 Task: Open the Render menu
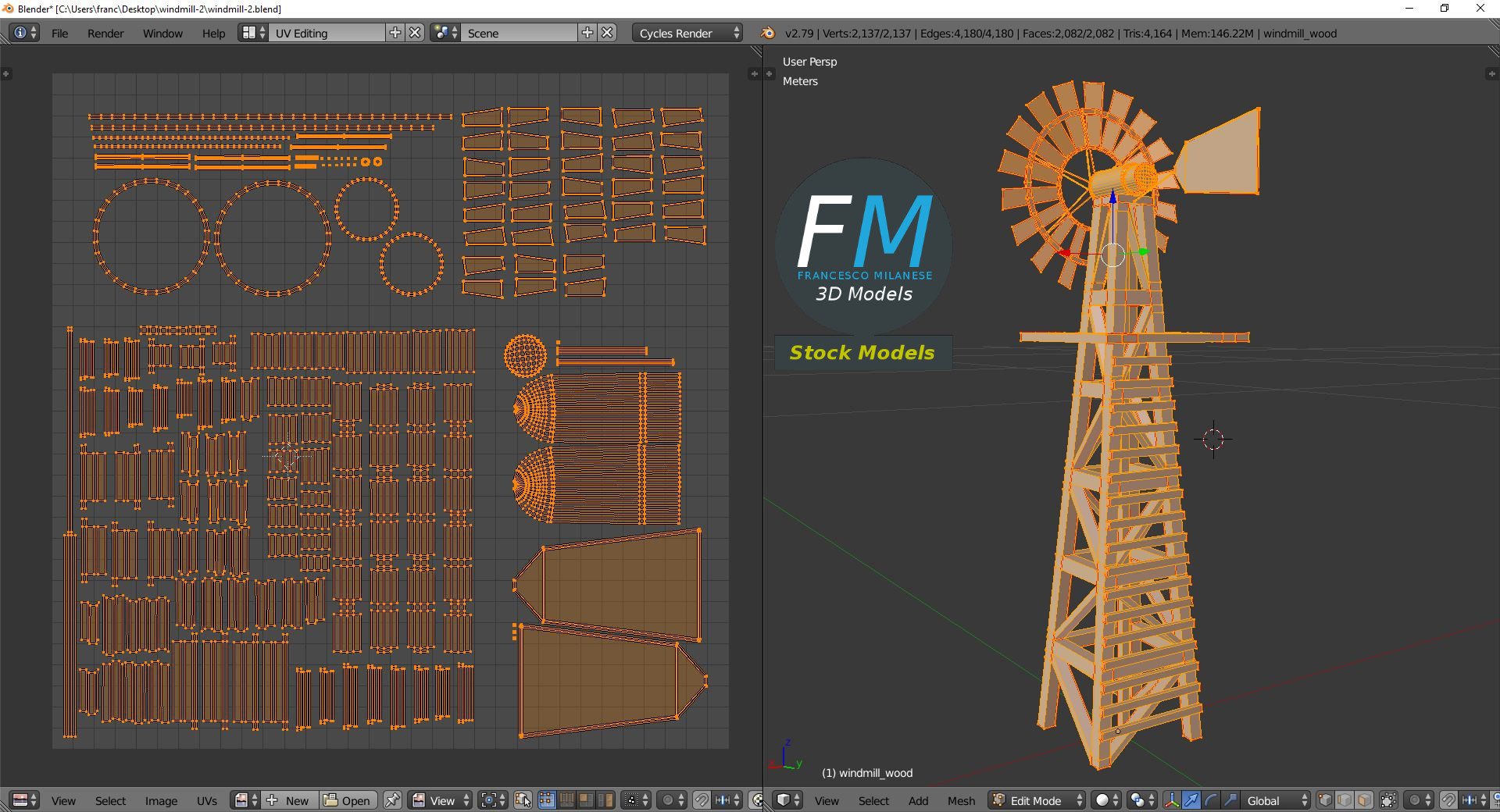click(105, 33)
